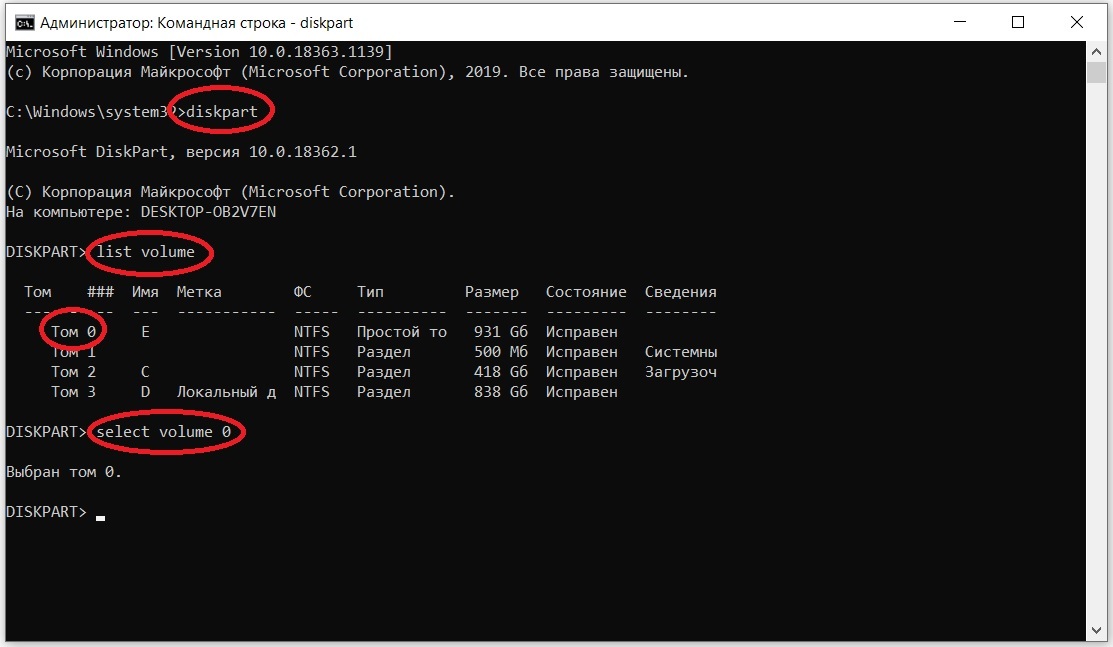Click the 'Сведения' column header
Image resolution: width=1113 pixels, height=647 pixels.
(681, 292)
